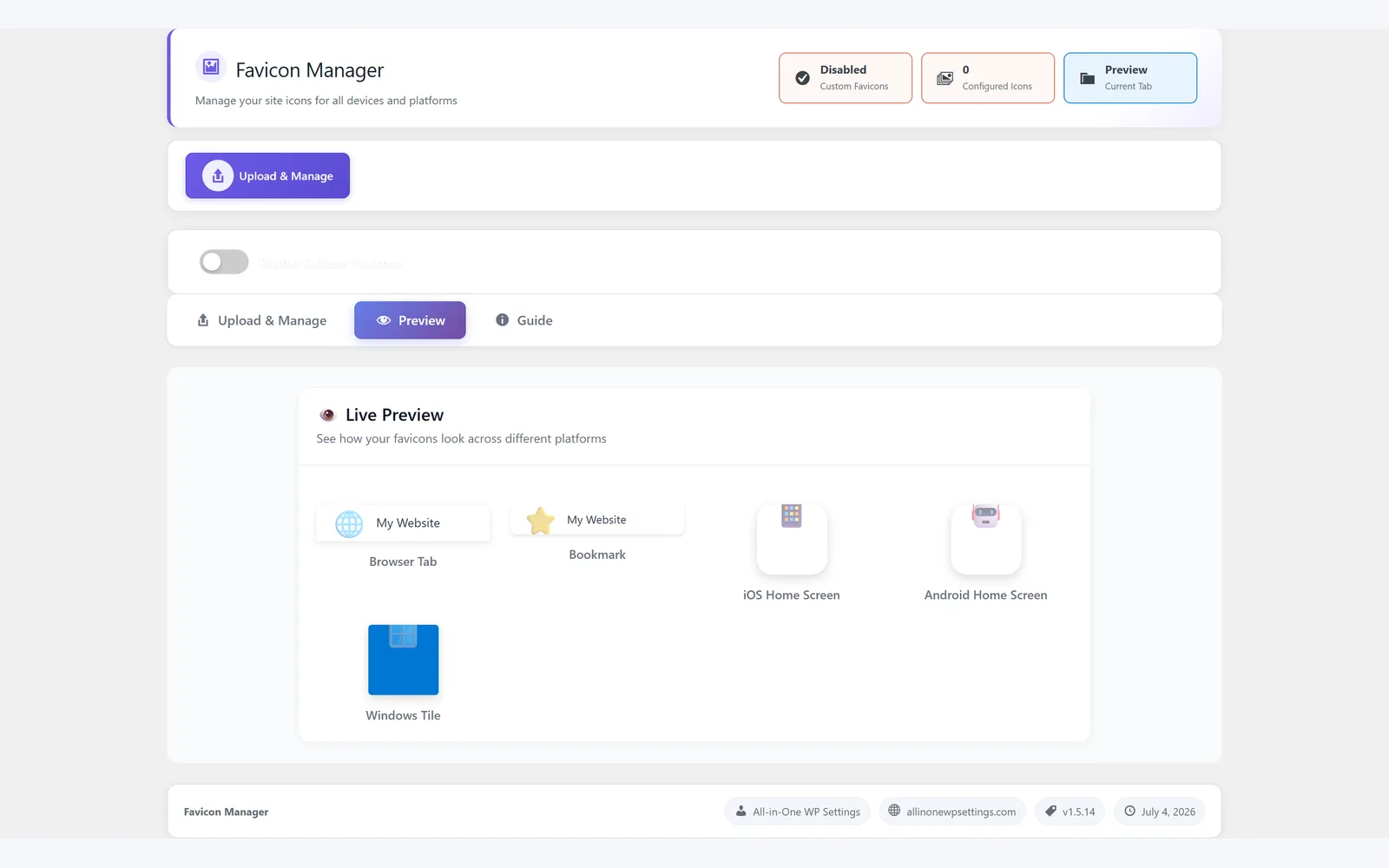Click the Android Home Screen robot icon
This screenshot has width=1389, height=868.
tap(985, 516)
